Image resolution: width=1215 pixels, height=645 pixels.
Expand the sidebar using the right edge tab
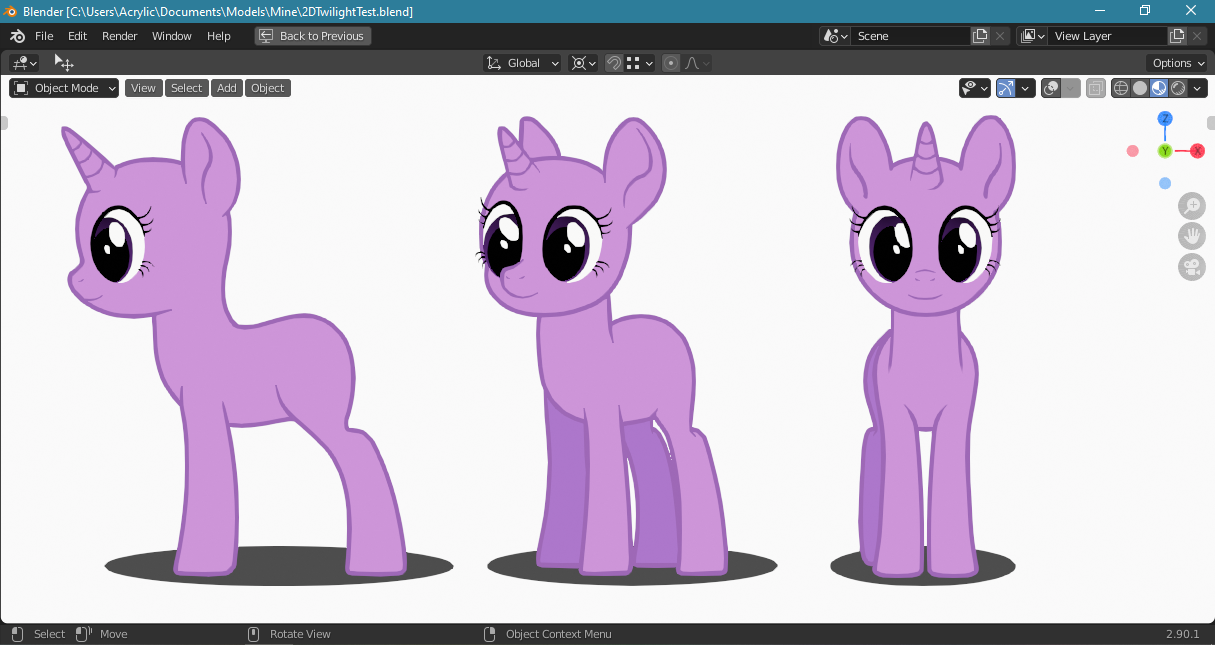[1210, 123]
